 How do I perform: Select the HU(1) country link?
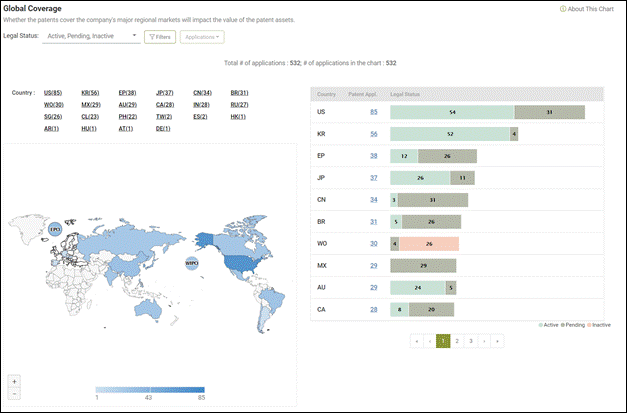point(89,129)
